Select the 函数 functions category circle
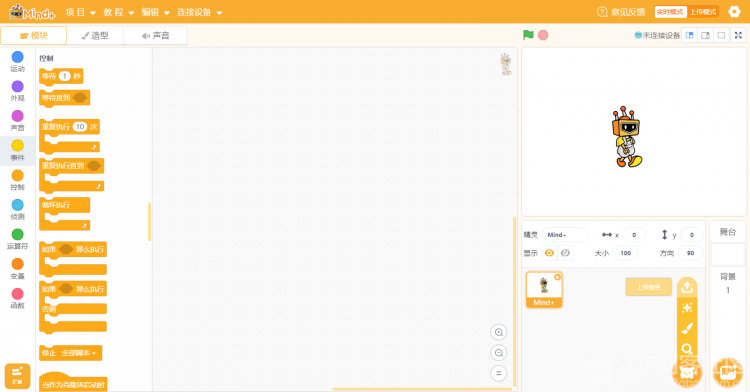The height and width of the screenshot is (392, 750). click(x=18, y=294)
